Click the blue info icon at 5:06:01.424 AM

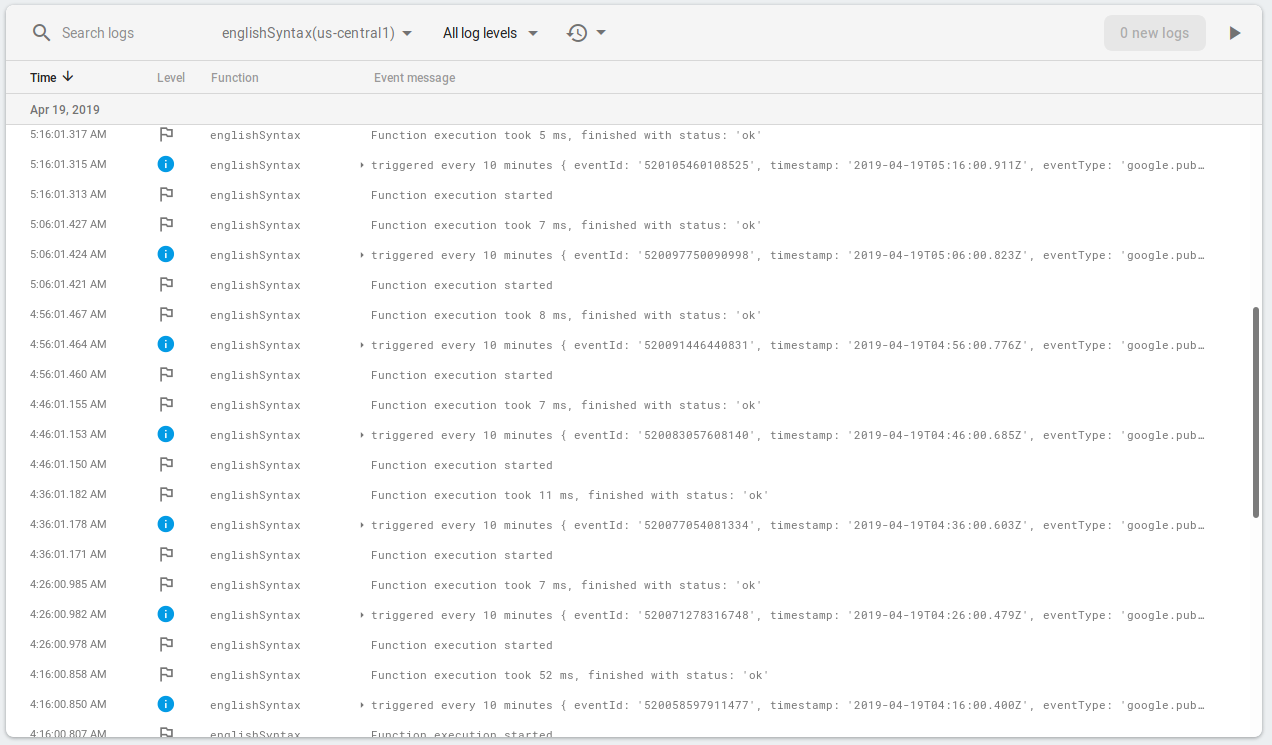(166, 254)
